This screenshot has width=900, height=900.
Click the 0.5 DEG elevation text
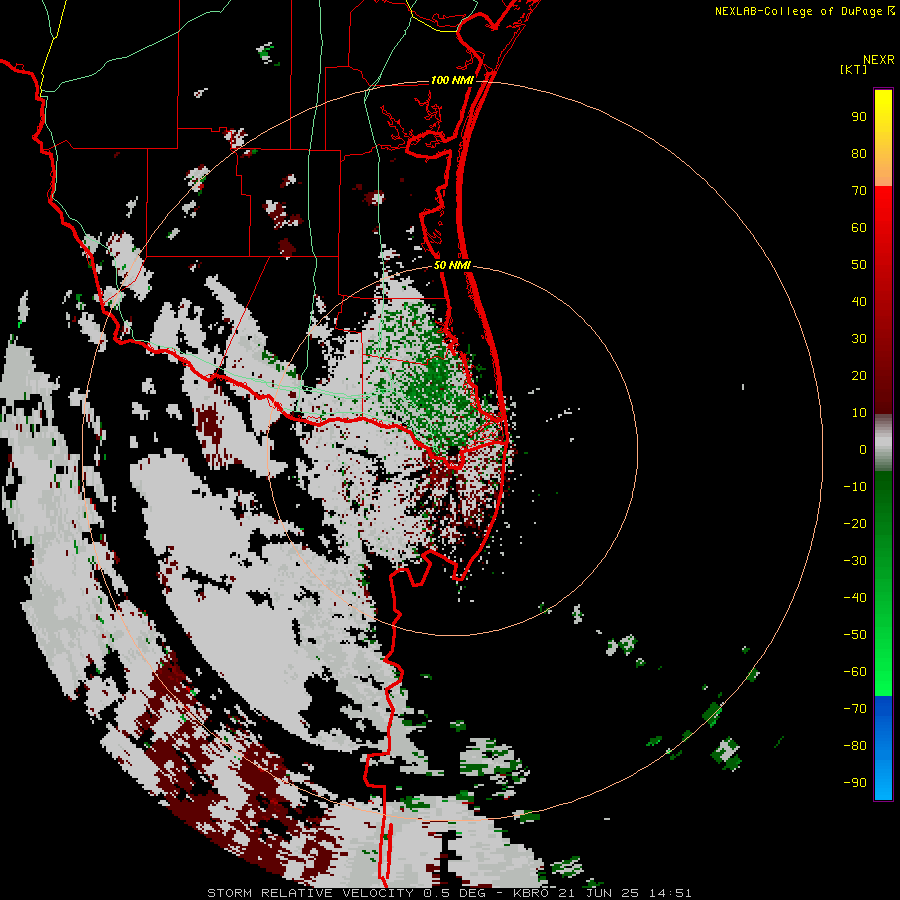(x=456, y=893)
